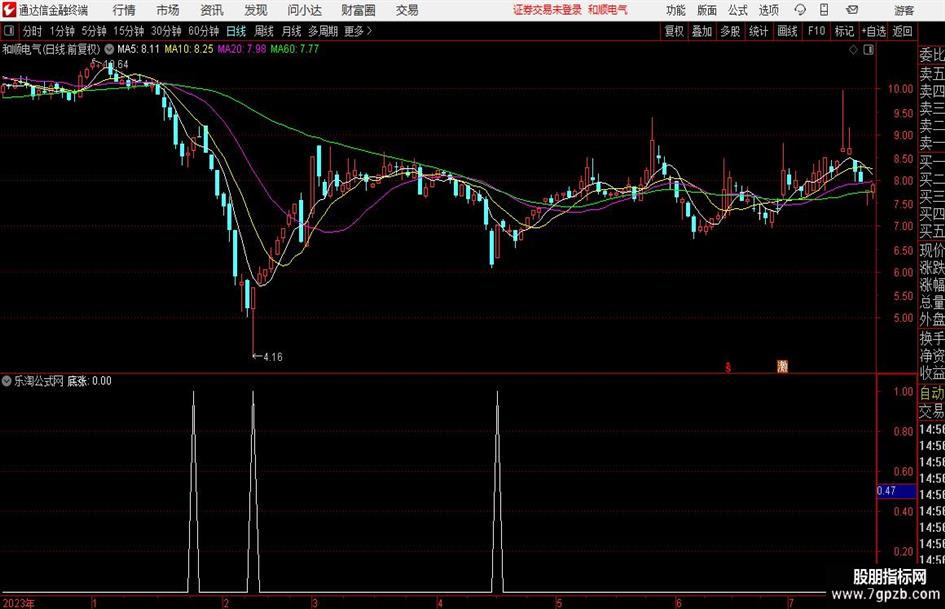Screen dimensions: 945x609
Task: Switch to 1分钟 period
Action: pyautogui.click(x=62, y=31)
